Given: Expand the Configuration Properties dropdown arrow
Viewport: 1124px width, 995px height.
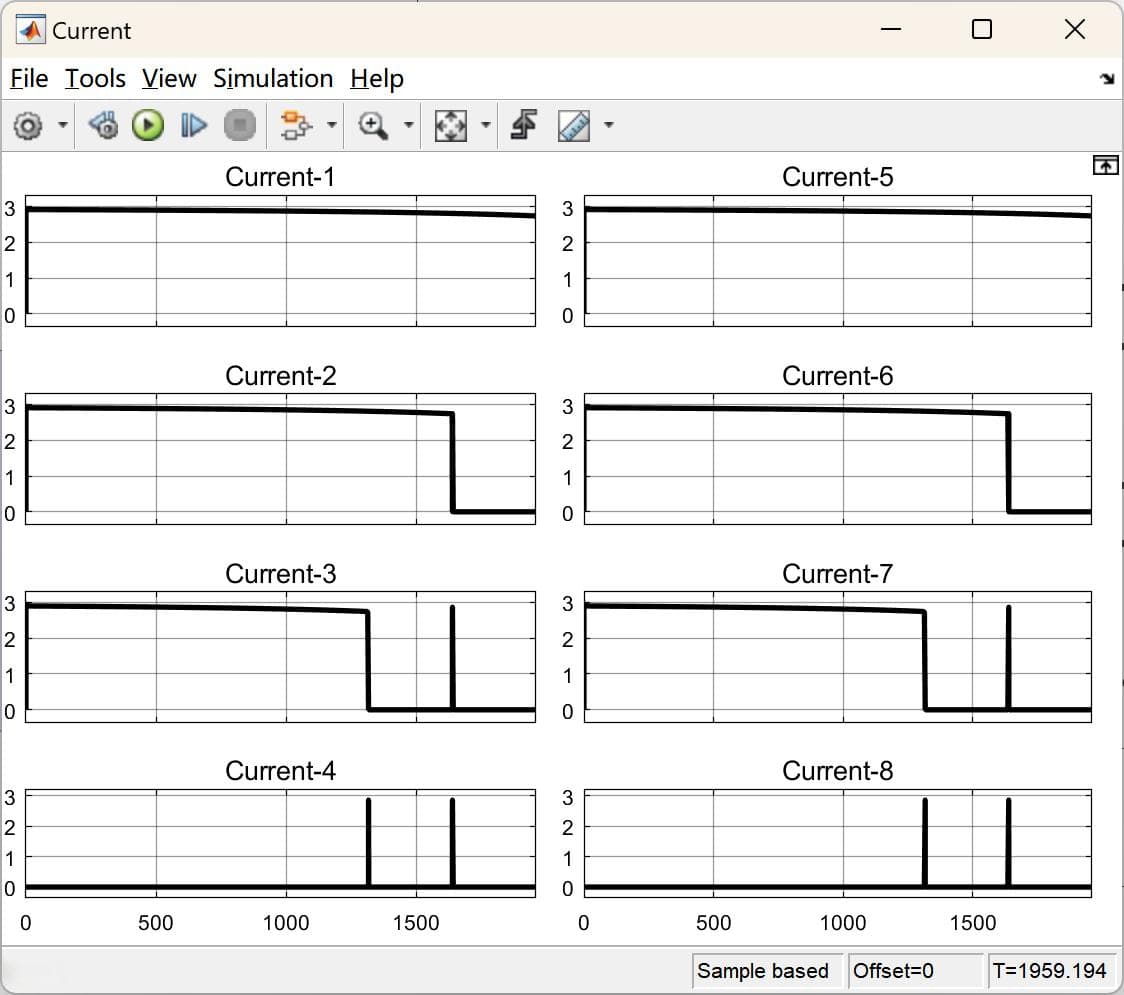Looking at the screenshot, I should coord(63,125).
